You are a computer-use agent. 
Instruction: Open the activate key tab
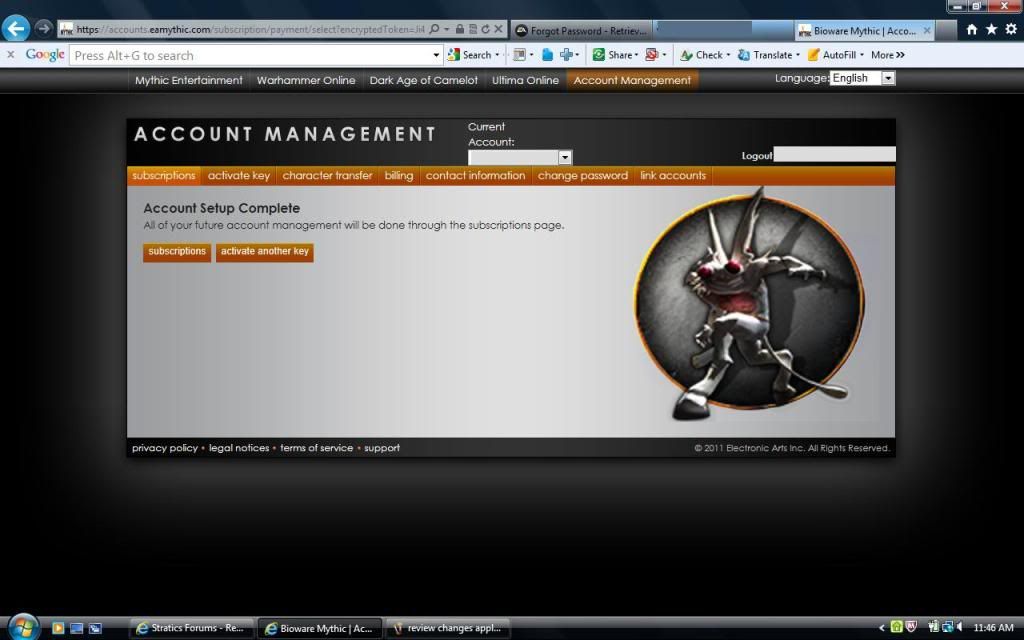tap(238, 176)
